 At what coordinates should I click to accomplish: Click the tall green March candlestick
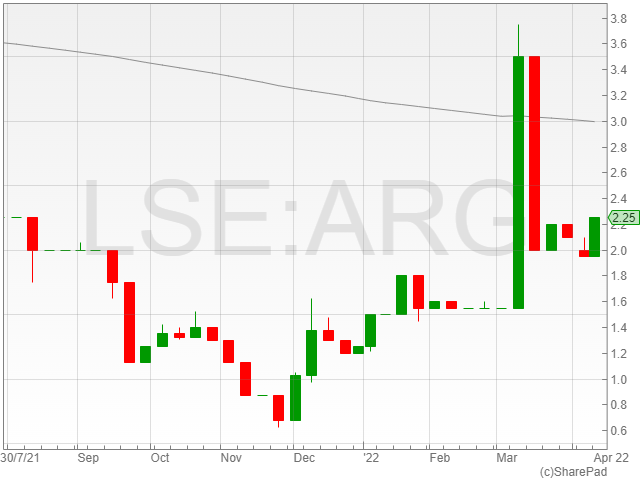point(518,180)
